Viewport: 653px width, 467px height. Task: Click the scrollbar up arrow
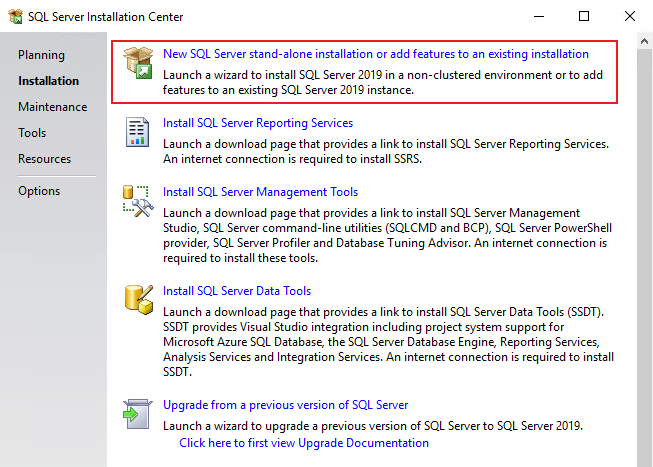tap(644, 41)
